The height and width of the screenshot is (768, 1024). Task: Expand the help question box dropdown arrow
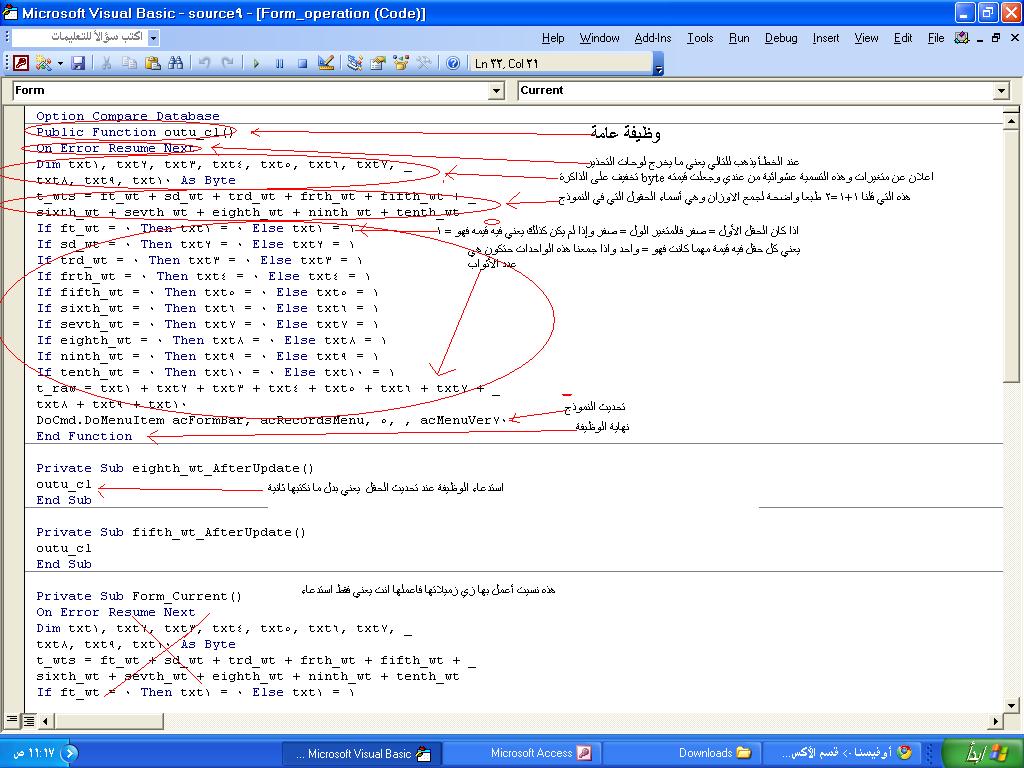pyautogui.click(x=153, y=38)
